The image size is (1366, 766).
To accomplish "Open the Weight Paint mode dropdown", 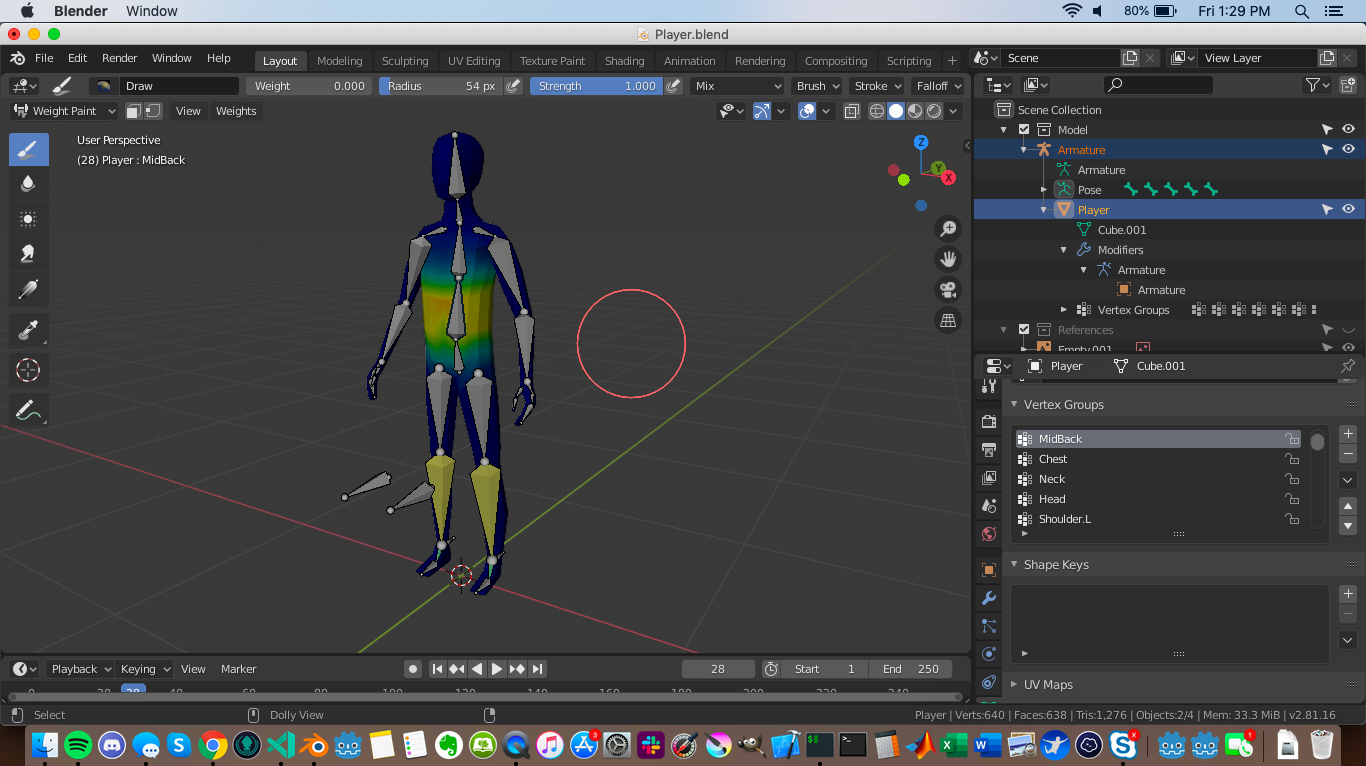I will click(x=64, y=111).
